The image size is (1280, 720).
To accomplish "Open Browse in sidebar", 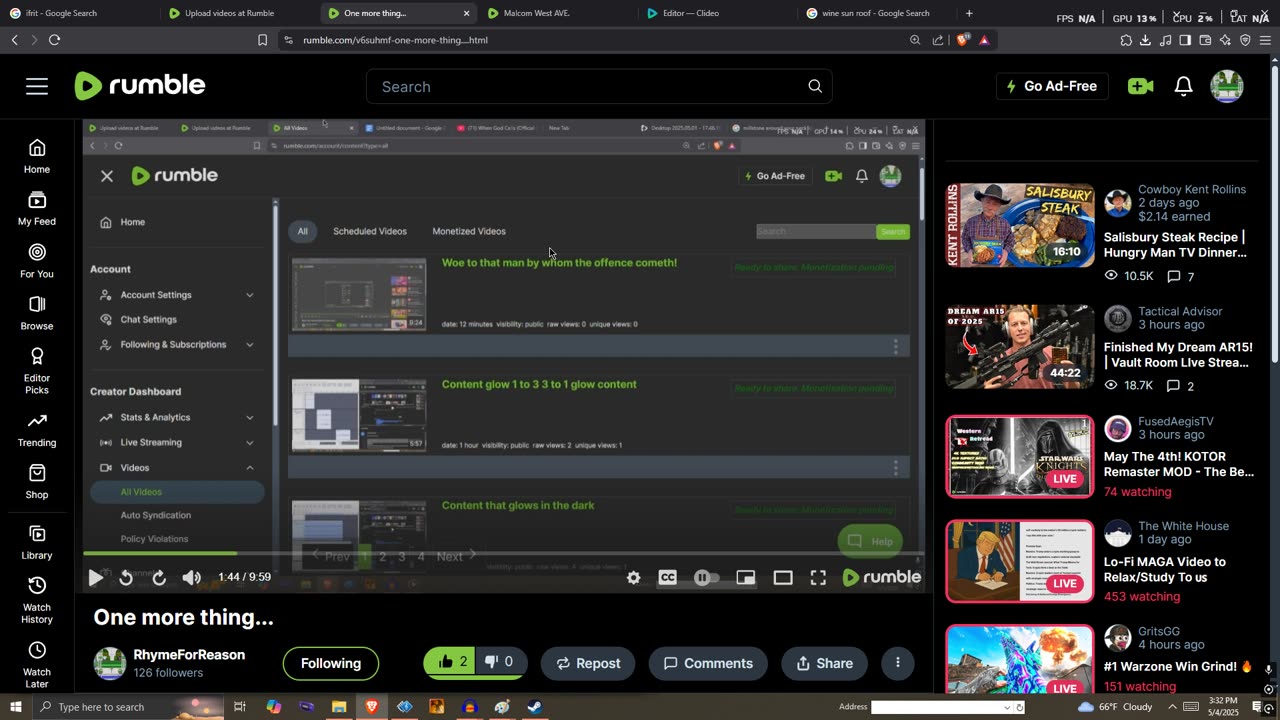I will 37,313.
